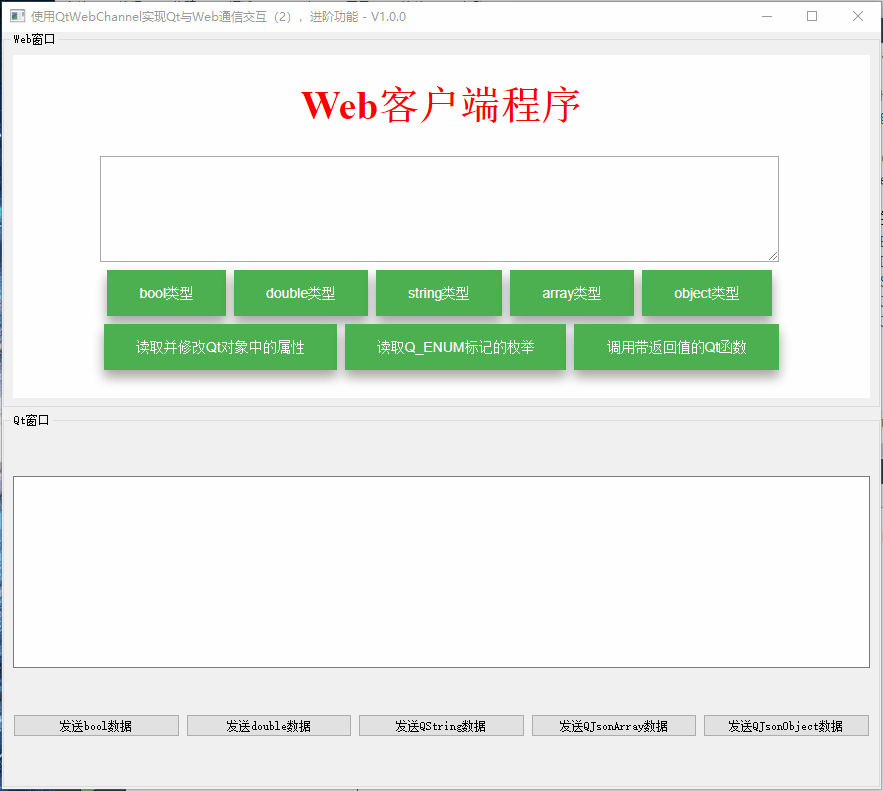This screenshot has width=883, height=791.
Task: Click 读取并修改Qt对象中的属性 button
Action: [x=220, y=346]
